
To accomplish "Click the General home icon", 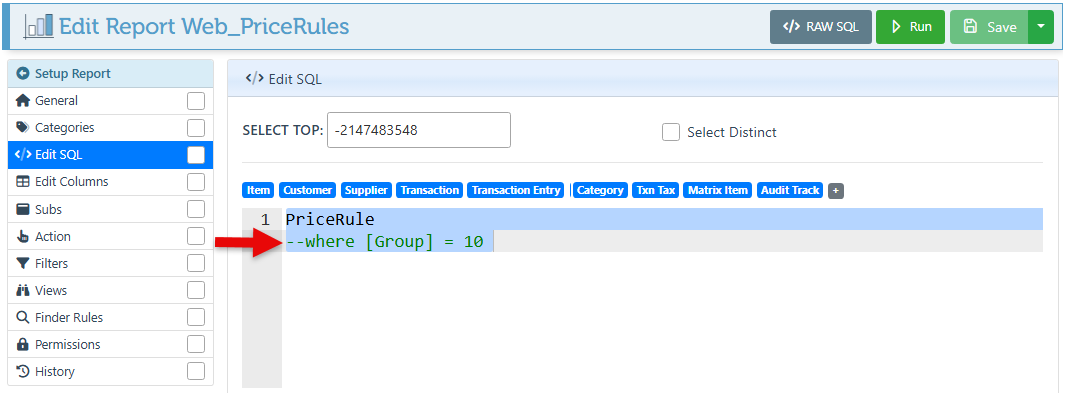I will 23,101.
